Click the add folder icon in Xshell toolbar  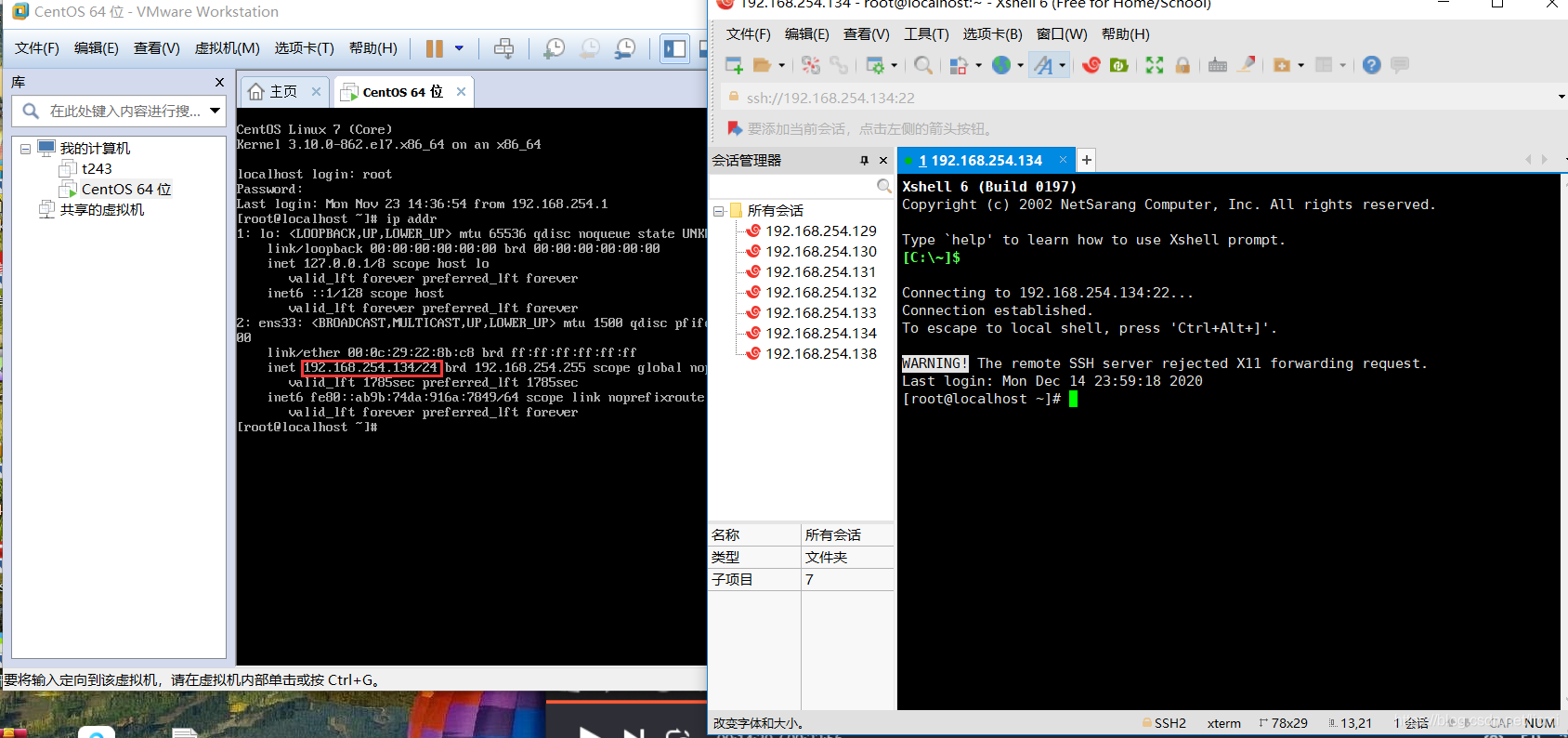tap(1282, 65)
